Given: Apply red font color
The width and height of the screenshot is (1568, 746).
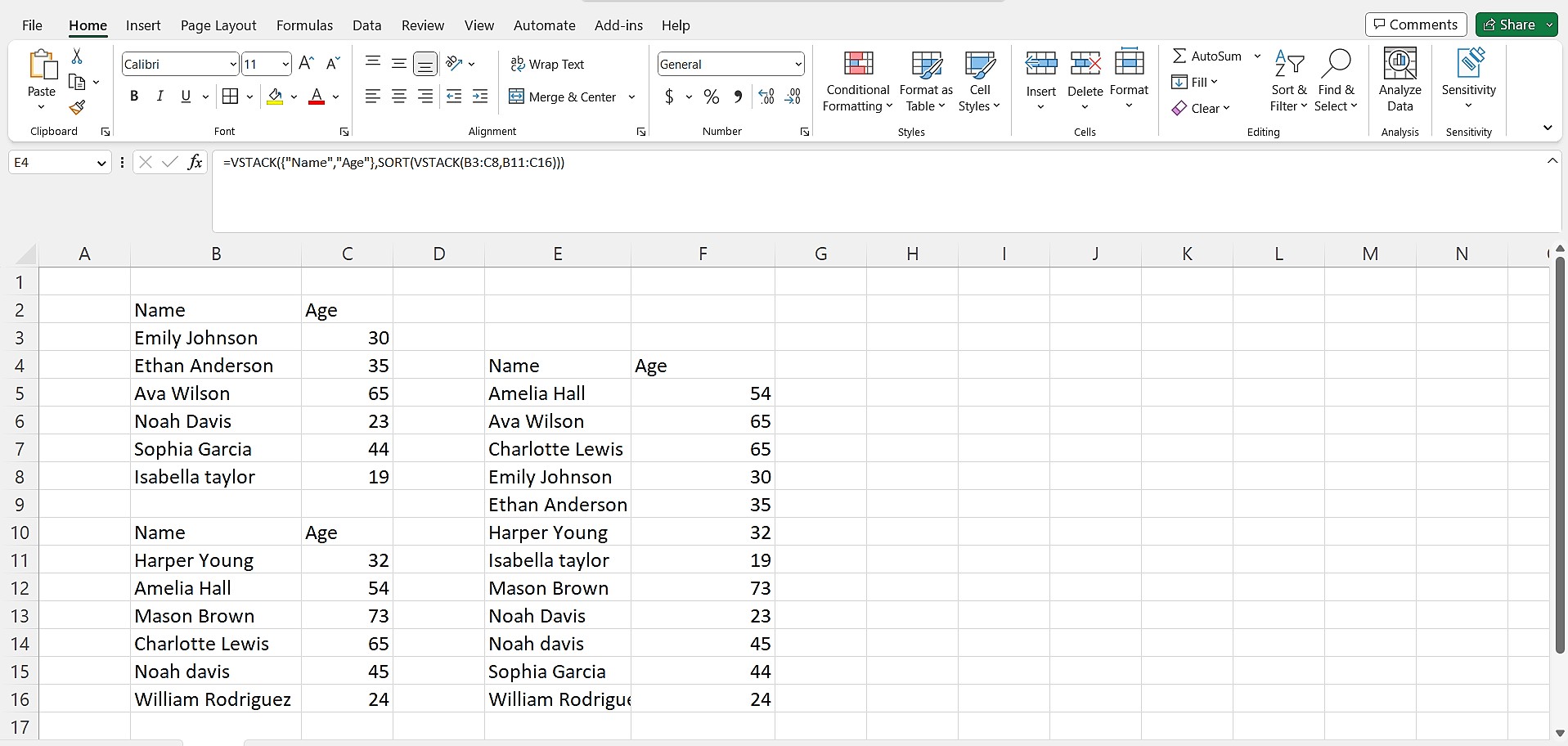Looking at the screenshot, I should tap(317, 97).
